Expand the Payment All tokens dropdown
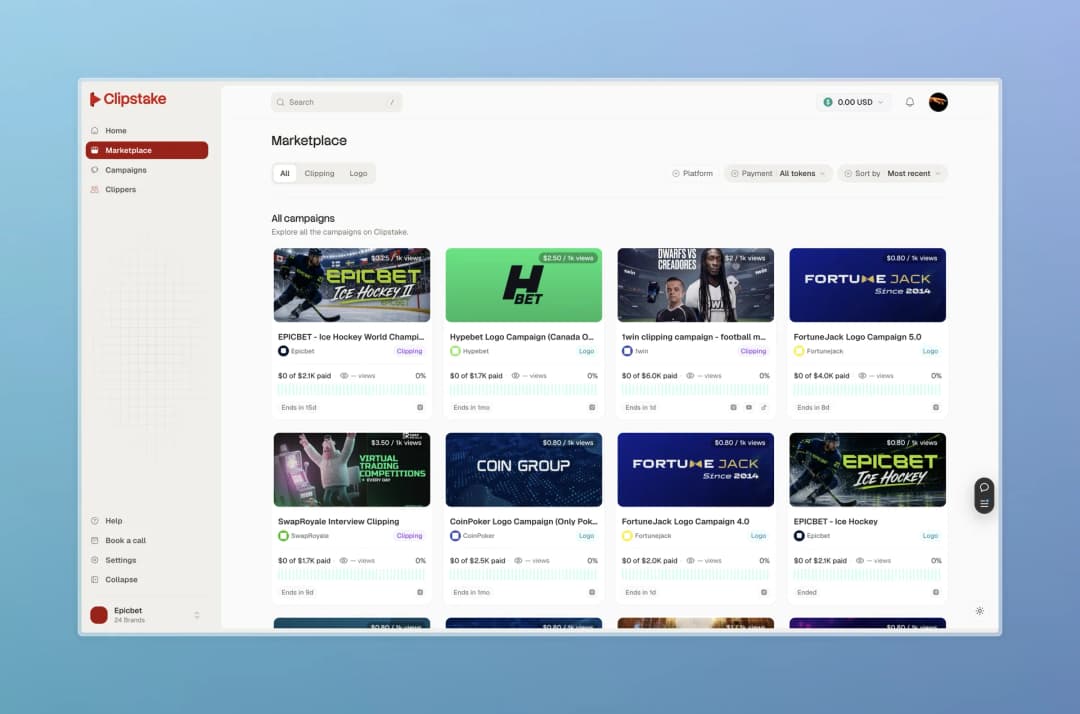This screenshot has height=714, width=1080. [778, 174]
